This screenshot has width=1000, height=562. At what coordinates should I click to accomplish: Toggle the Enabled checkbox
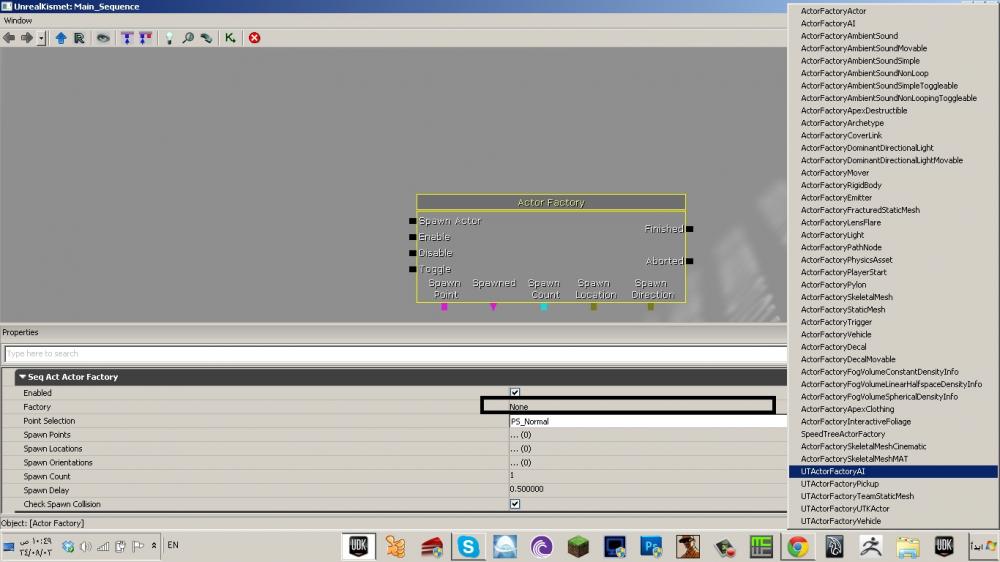pyautogui.click(x=515, y=392)
